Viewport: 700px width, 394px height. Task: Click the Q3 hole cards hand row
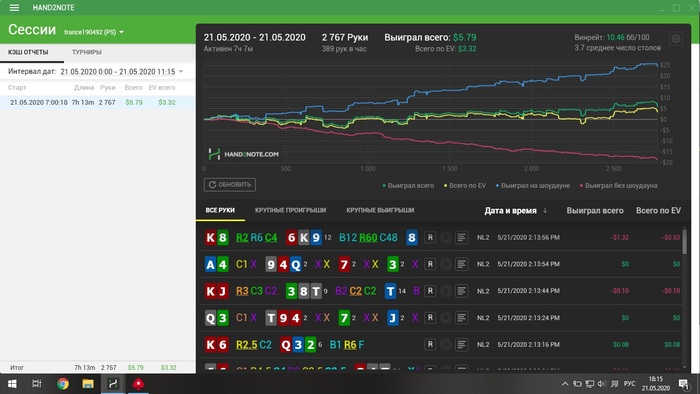click(217, 318)
